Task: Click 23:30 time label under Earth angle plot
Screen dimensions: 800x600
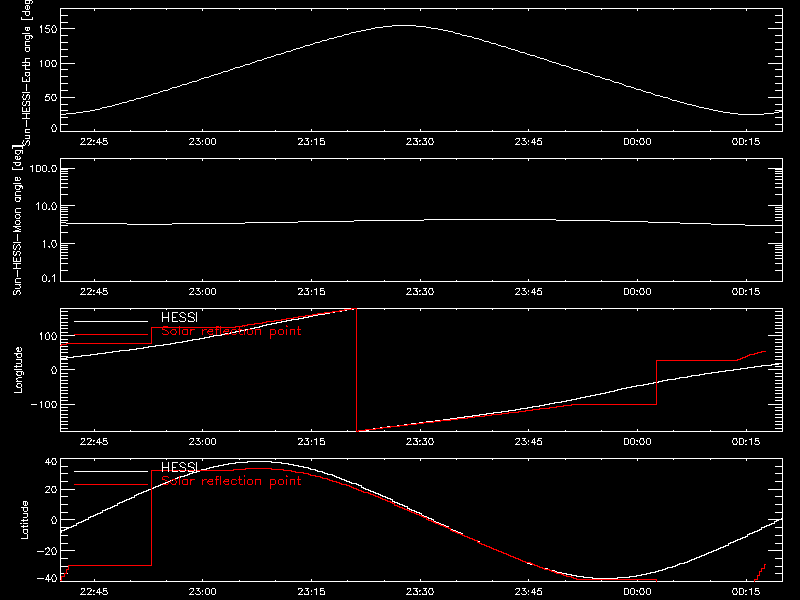Action: click(x=420, y=142)
